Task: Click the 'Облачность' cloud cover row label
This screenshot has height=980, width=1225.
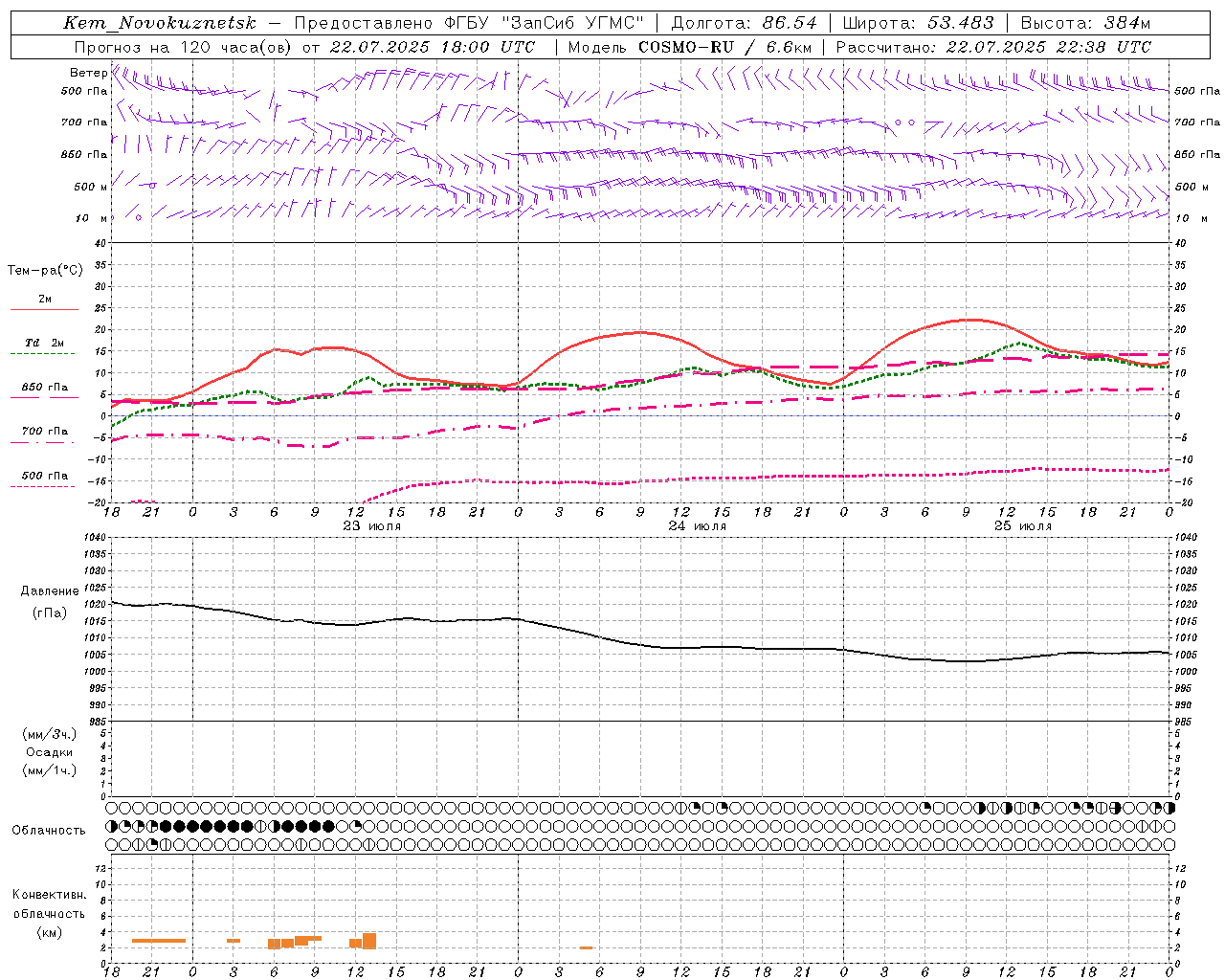Action: [x=49, y=830]
